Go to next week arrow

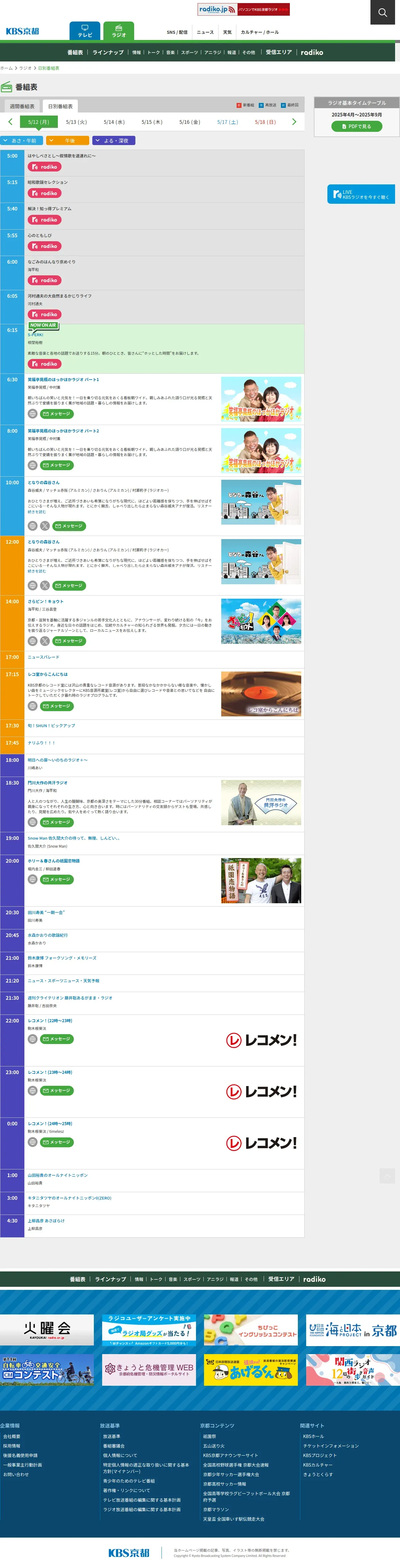(294, 122)
